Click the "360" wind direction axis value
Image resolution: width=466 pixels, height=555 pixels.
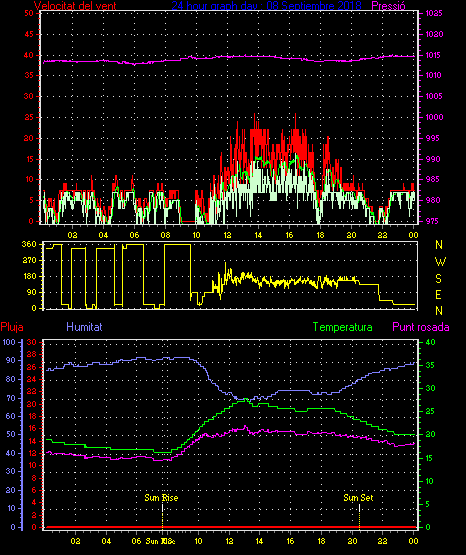coord(29,244)
